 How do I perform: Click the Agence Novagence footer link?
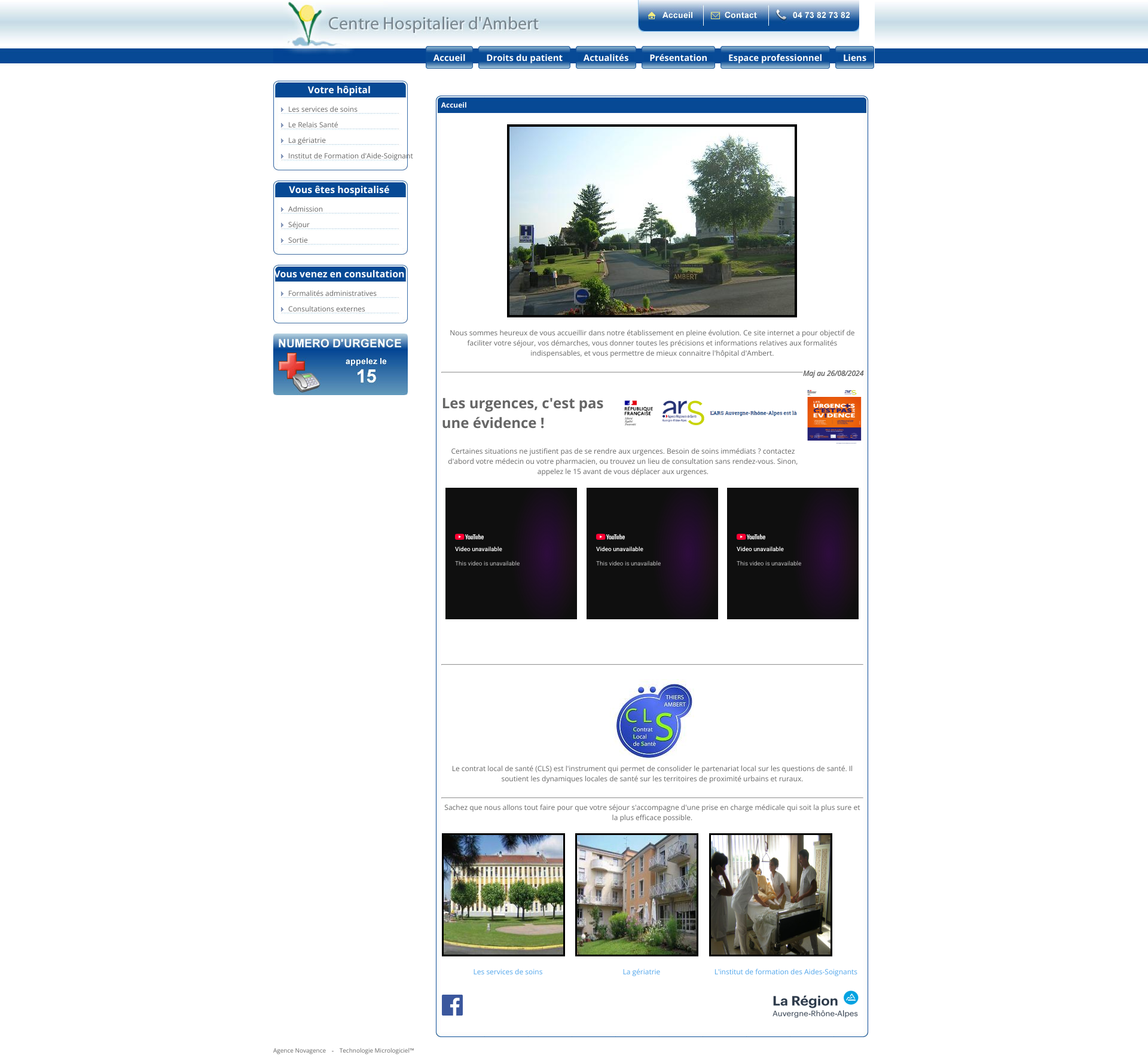[x=300, y=1050]
